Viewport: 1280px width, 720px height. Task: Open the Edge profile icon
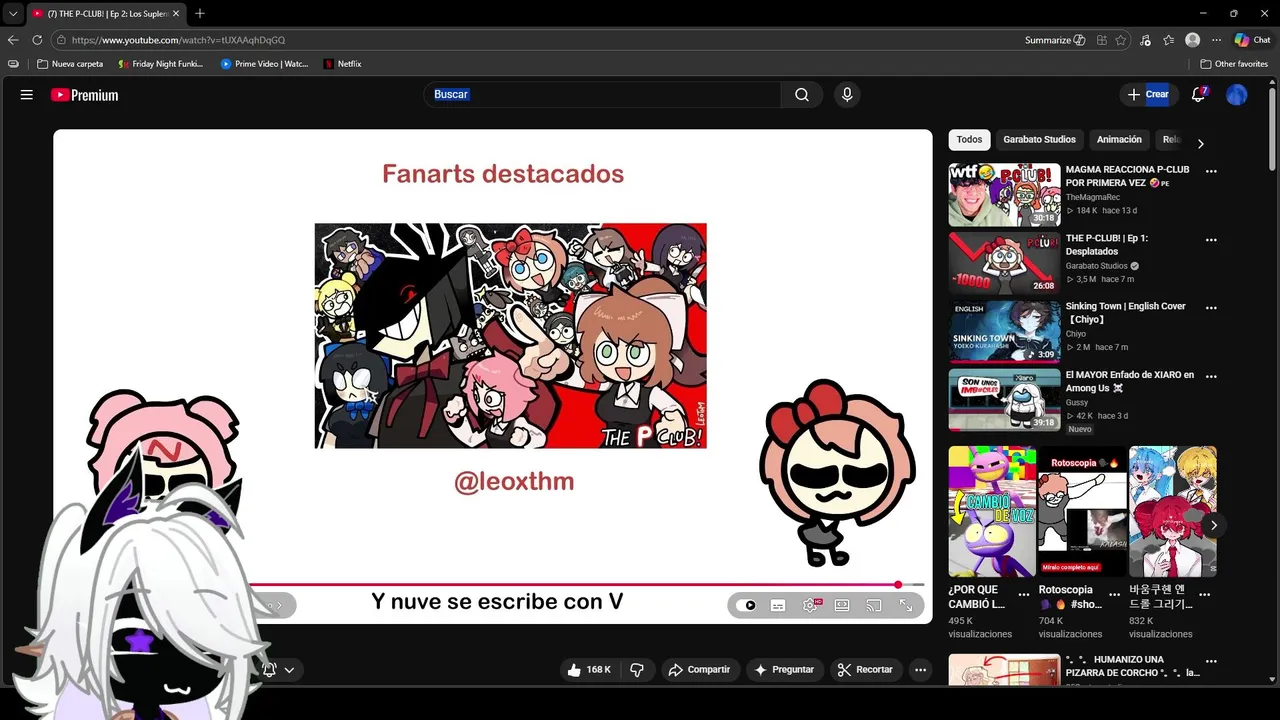point(1192,40)
